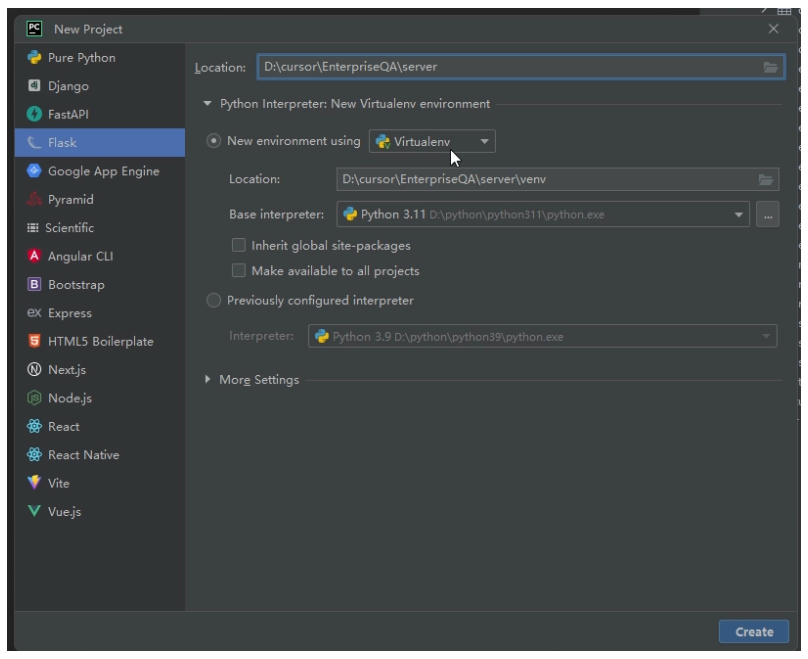Pick the Bootstrap B icon
This screenshot has height=659, width=808.
click(34, 284)
